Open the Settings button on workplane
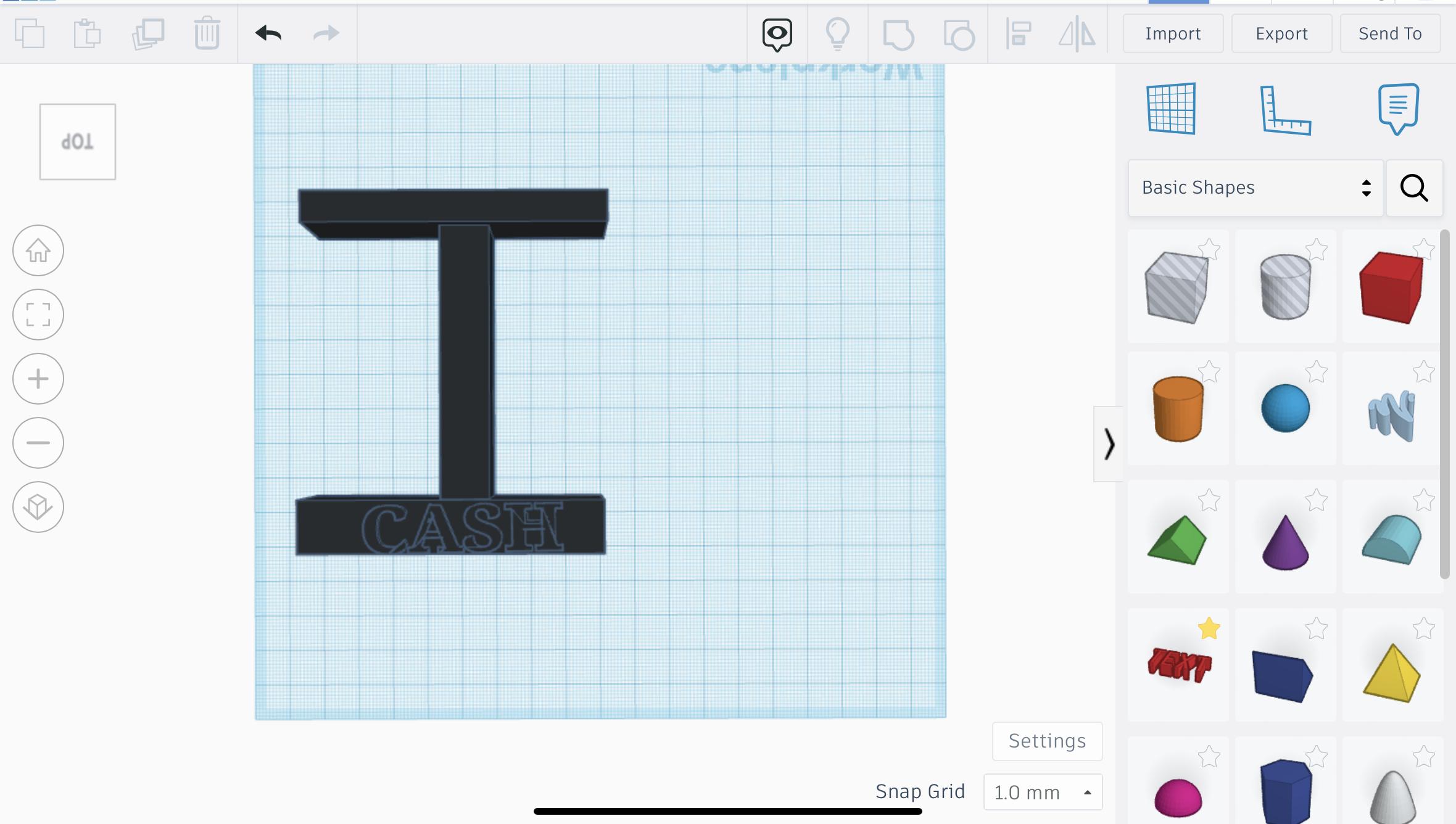Viewport: 1456px width, 824px height. tap(1047, 741)
